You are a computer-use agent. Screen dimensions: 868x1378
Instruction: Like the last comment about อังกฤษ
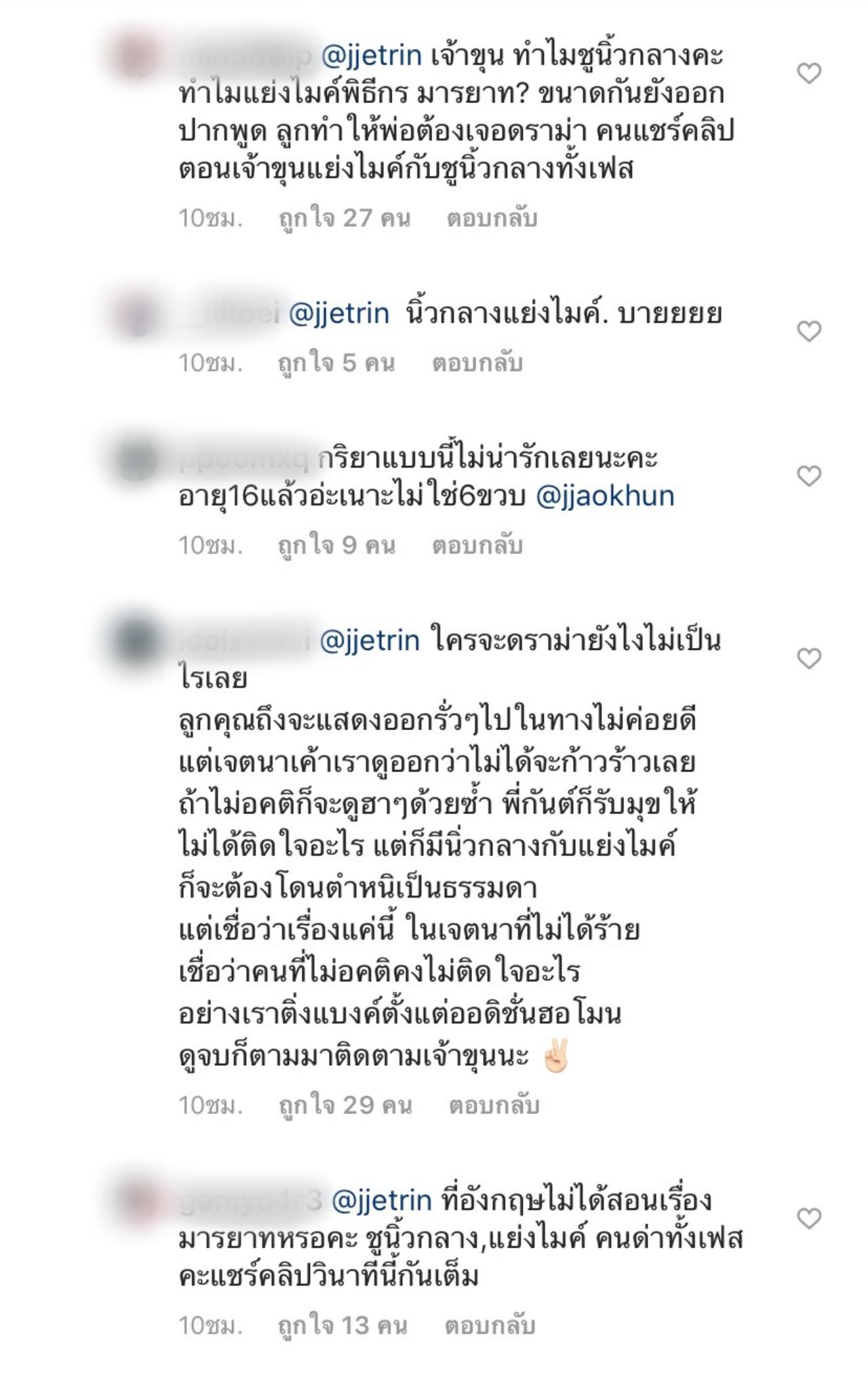coord(808,1219)
